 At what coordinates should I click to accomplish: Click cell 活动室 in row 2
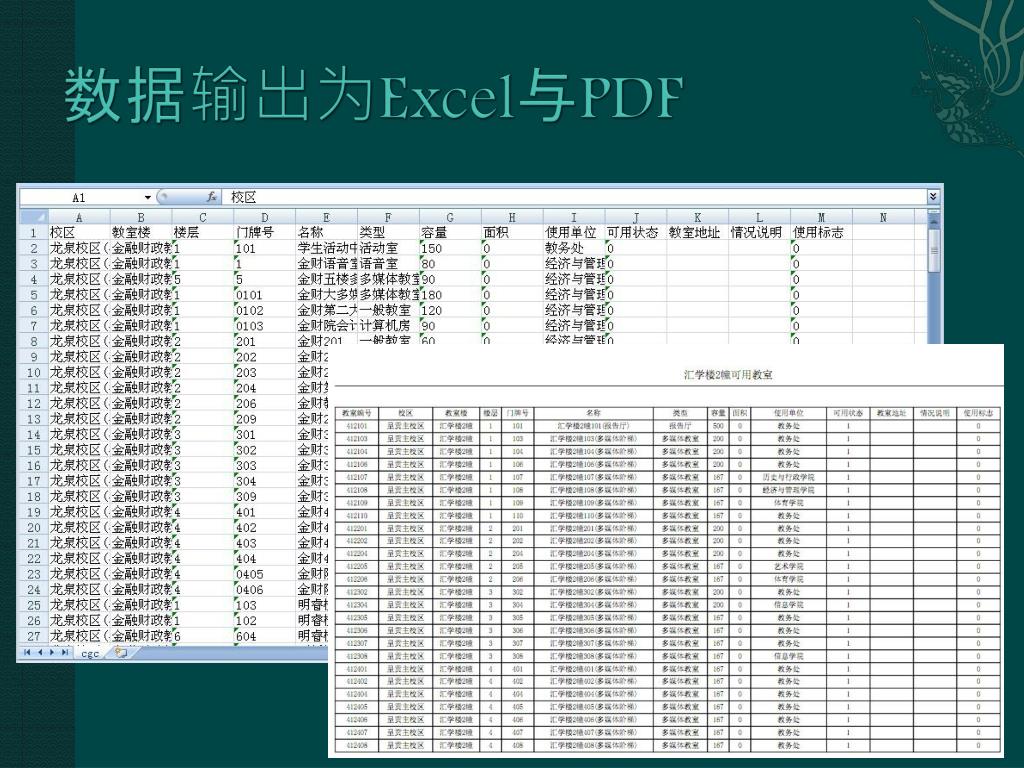[x=388, y=248]
